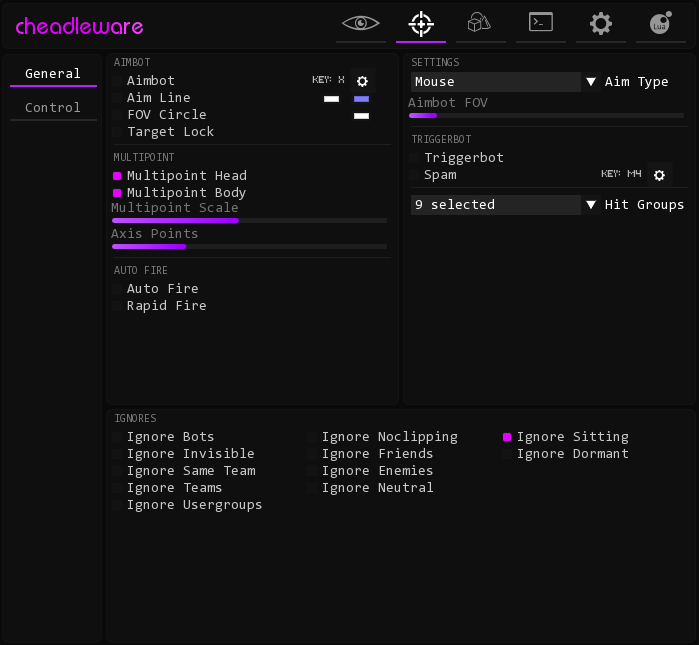Click the Hit Groups dropdown arrow
Screen dimensions: 699x645
pyautogui.click(x=591, y=205)
